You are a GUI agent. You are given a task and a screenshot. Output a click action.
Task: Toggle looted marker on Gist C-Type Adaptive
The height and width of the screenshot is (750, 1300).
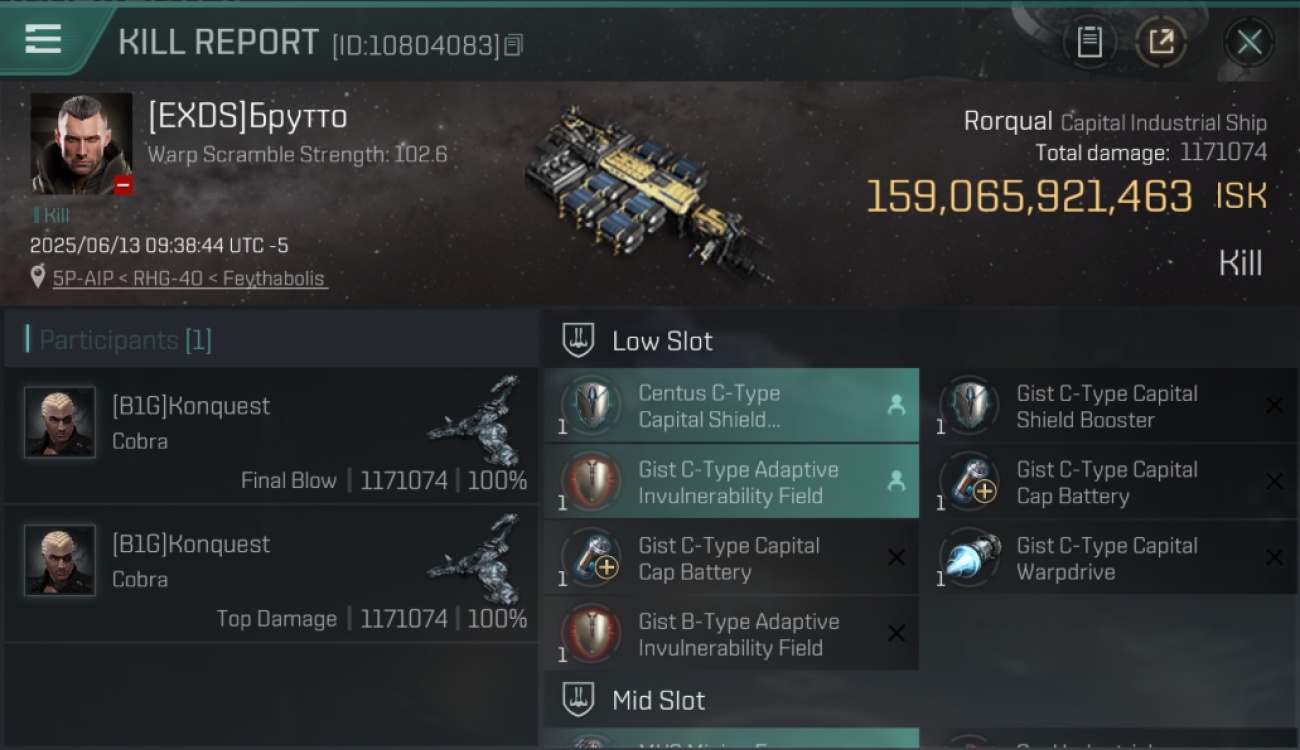coord(896,481)
